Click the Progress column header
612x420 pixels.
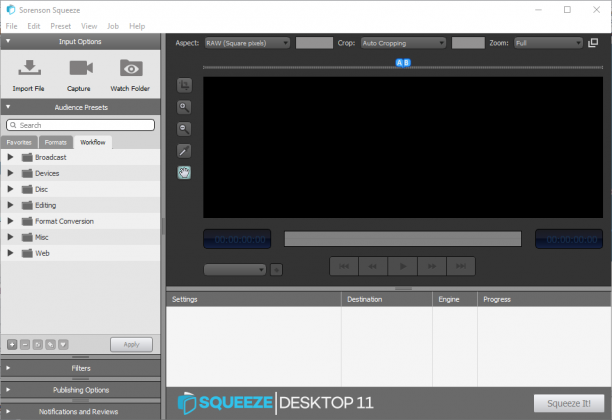544,299
